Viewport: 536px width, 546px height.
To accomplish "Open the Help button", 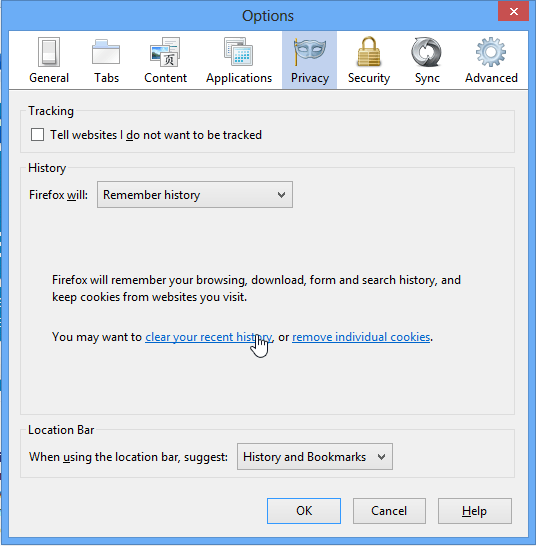I will click(475, 511).
